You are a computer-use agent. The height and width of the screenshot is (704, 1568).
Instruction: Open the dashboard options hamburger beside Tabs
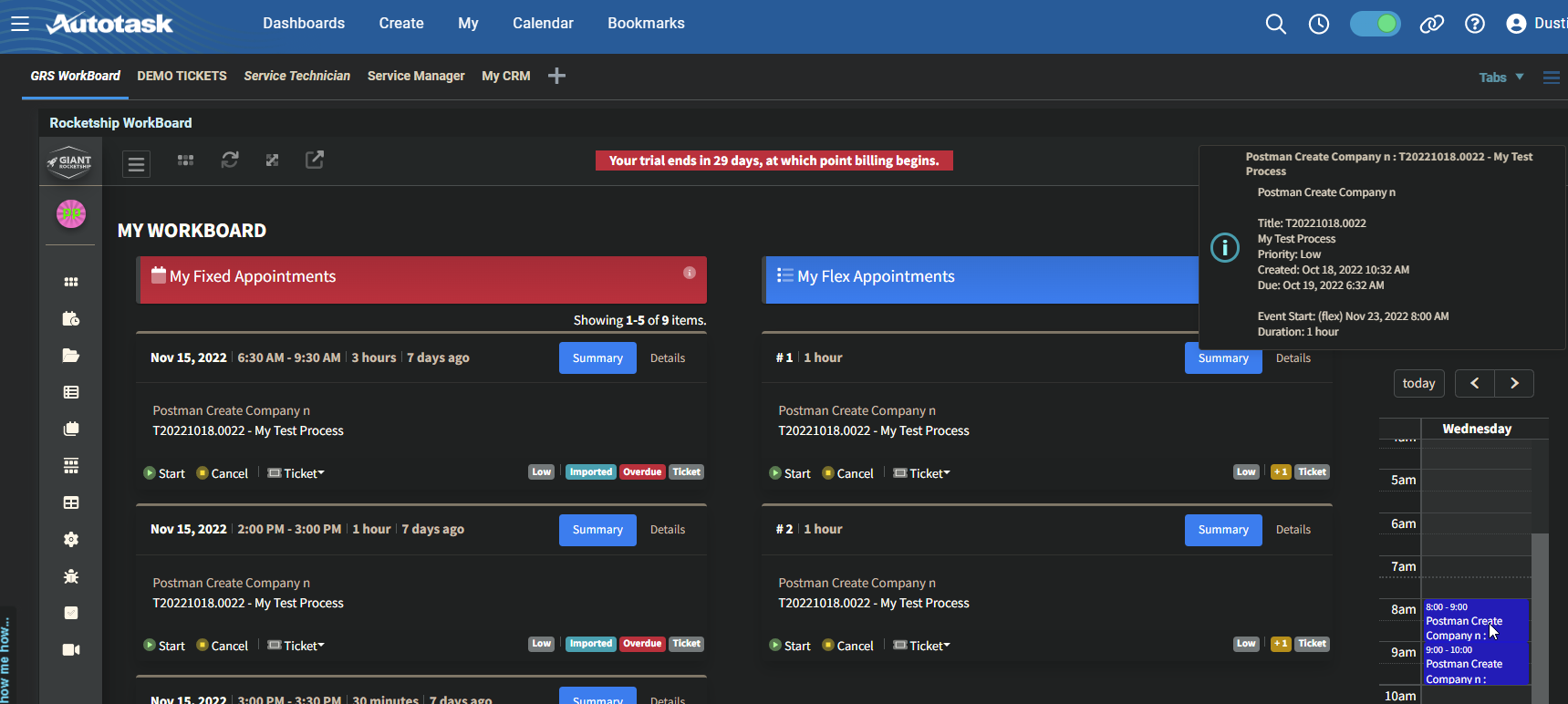point(1551,78)
